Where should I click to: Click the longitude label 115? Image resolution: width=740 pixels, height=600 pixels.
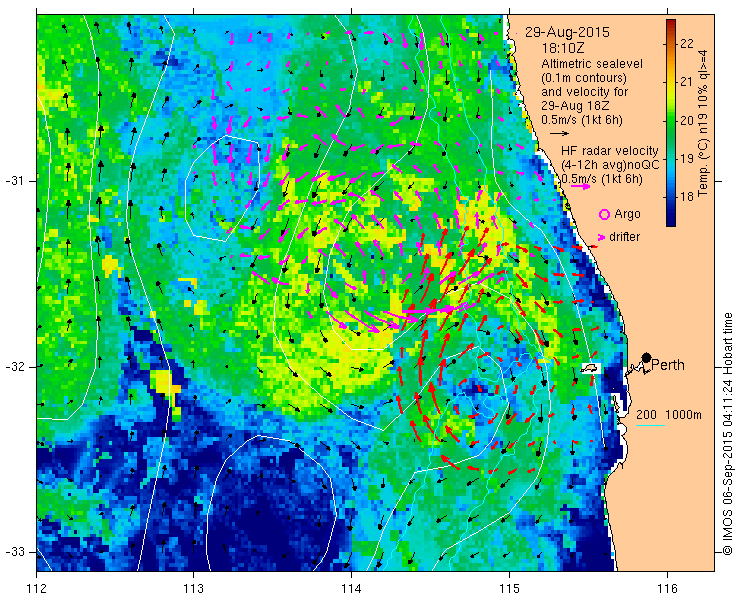click(x=509, y=589)
